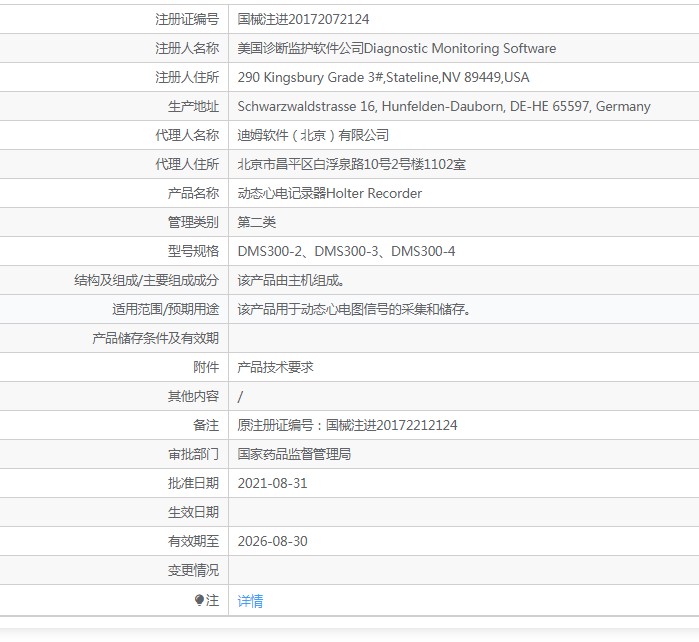Select approval date 2021-08-31

[x=272, y=483]
